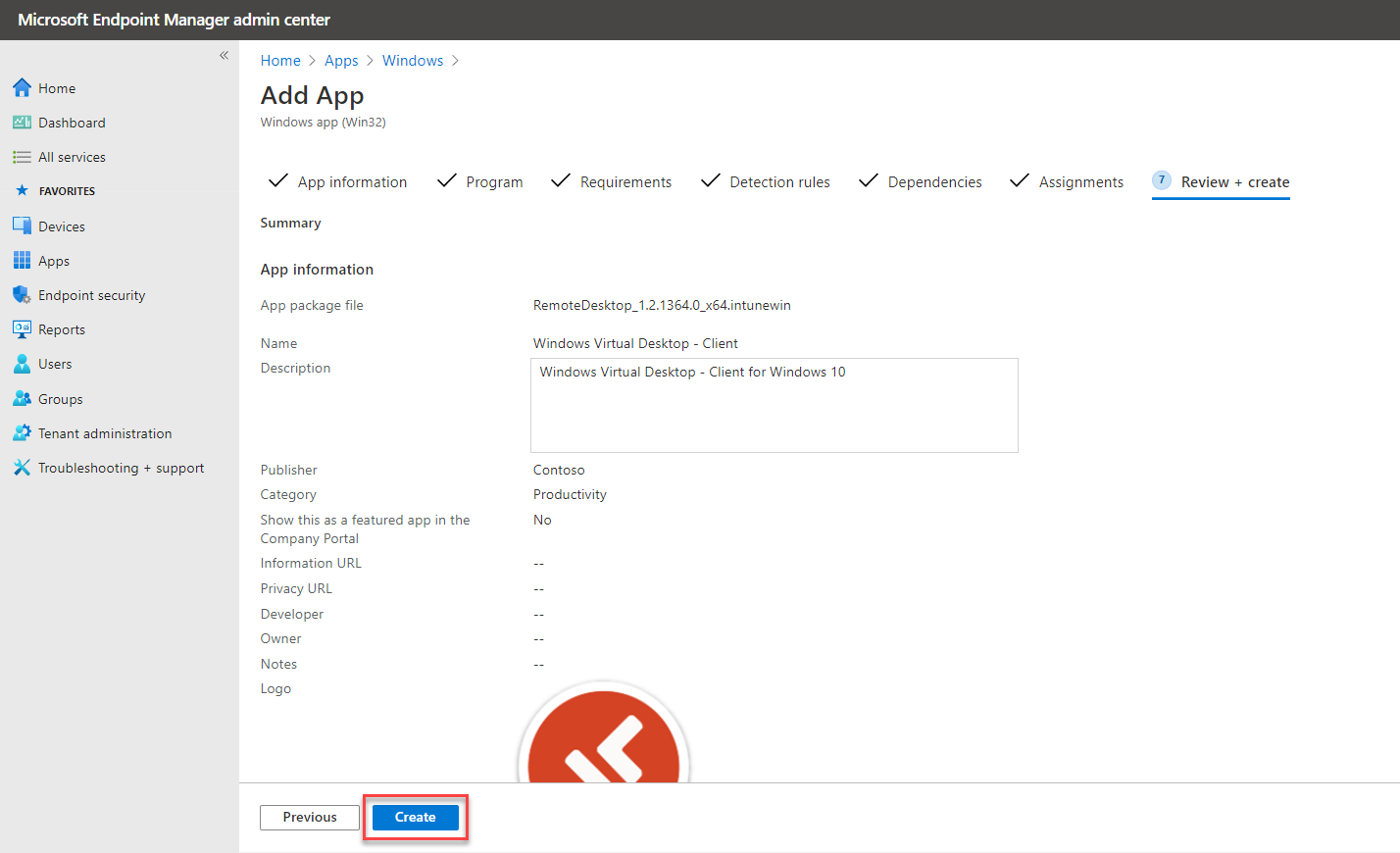The height and width of the screenshot is (853, 1400).
Task: Click inside the Description text box
Action: click(x=774, y=405)
